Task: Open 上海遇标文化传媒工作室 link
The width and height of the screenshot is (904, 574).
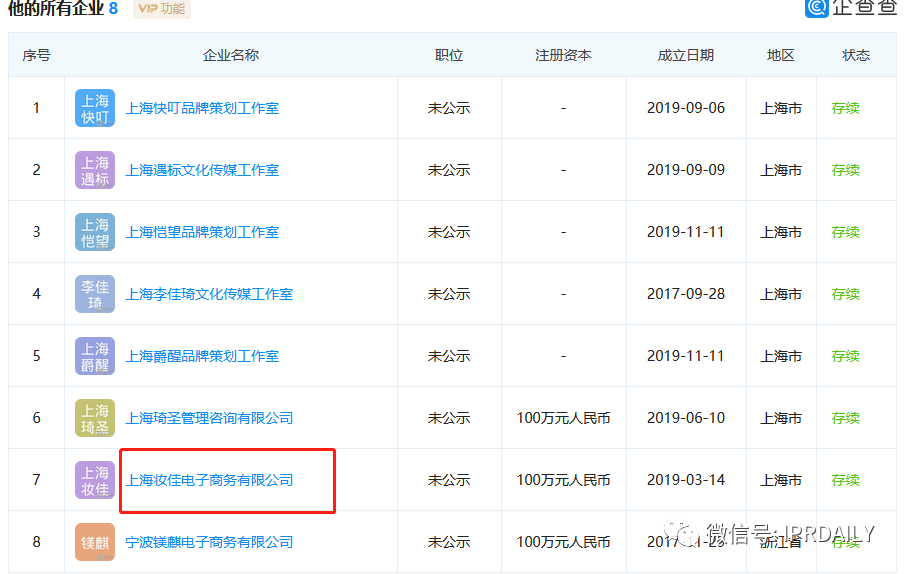Action: coord(202,170)
